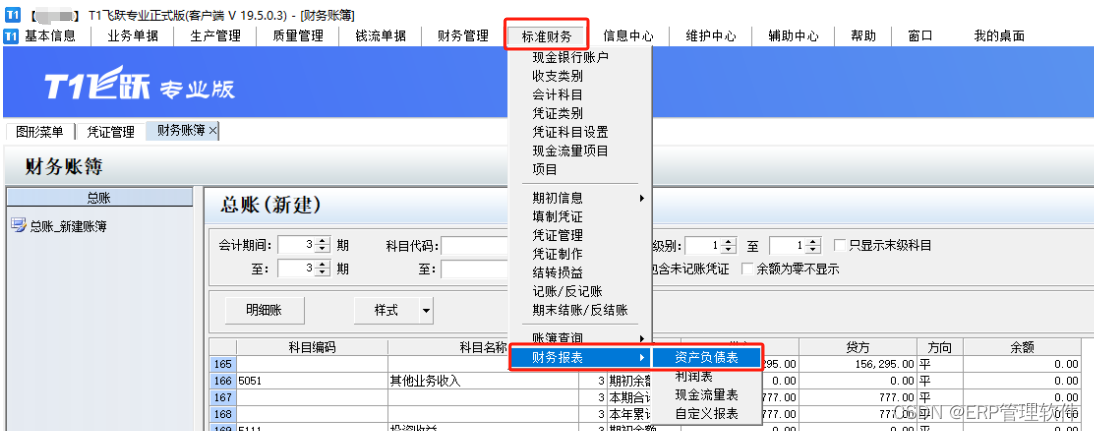Select 自定义报表 in submenu
This screenshot has width=1094, height=431.
click(x=706, y=414)
